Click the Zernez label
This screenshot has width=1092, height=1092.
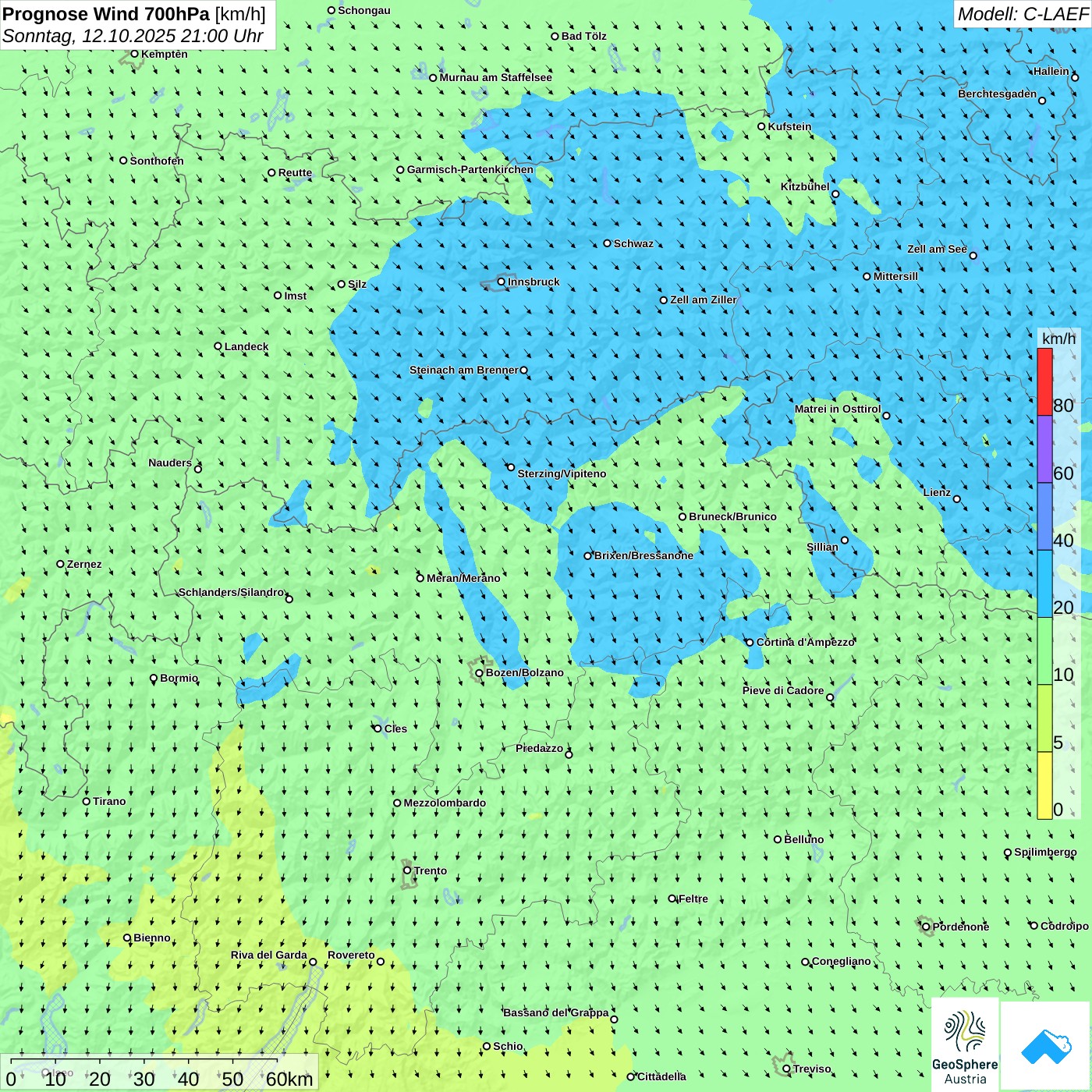coord(84,564)
